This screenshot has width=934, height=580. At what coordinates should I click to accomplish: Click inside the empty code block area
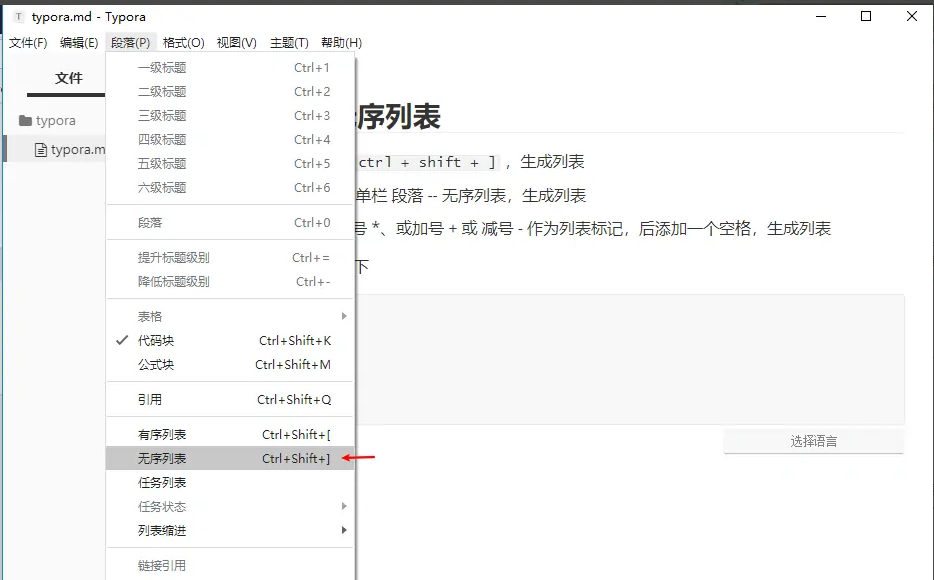pyautogui.click(x=630, y=359)
